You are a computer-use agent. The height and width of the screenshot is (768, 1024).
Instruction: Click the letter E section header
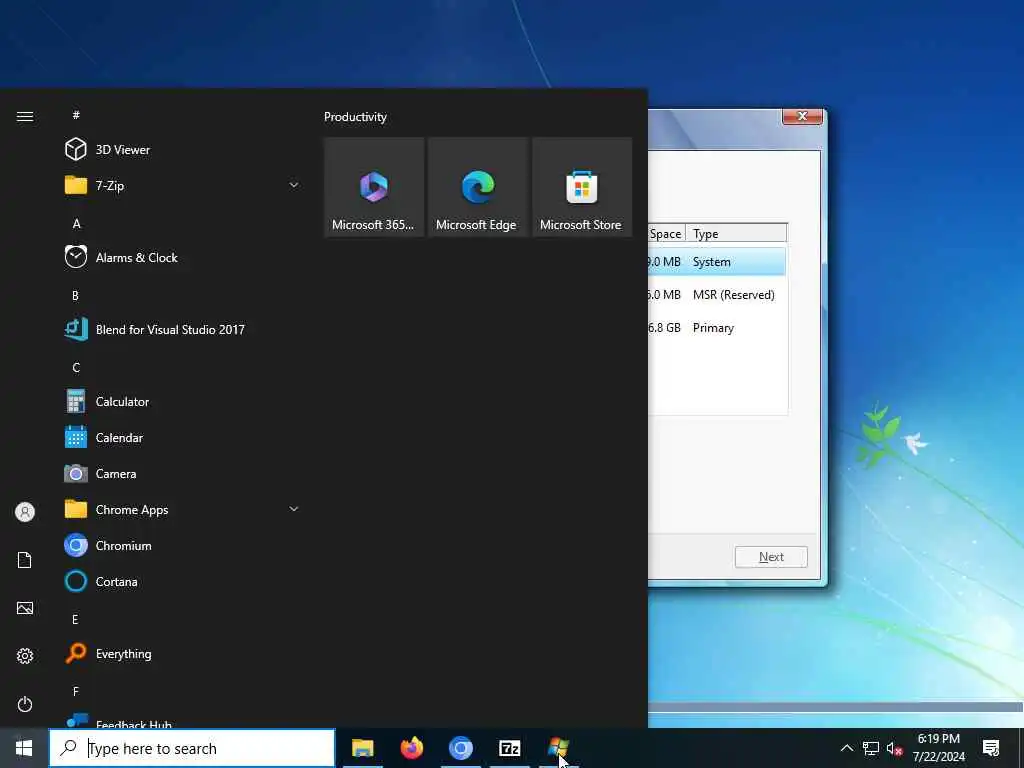75,619
